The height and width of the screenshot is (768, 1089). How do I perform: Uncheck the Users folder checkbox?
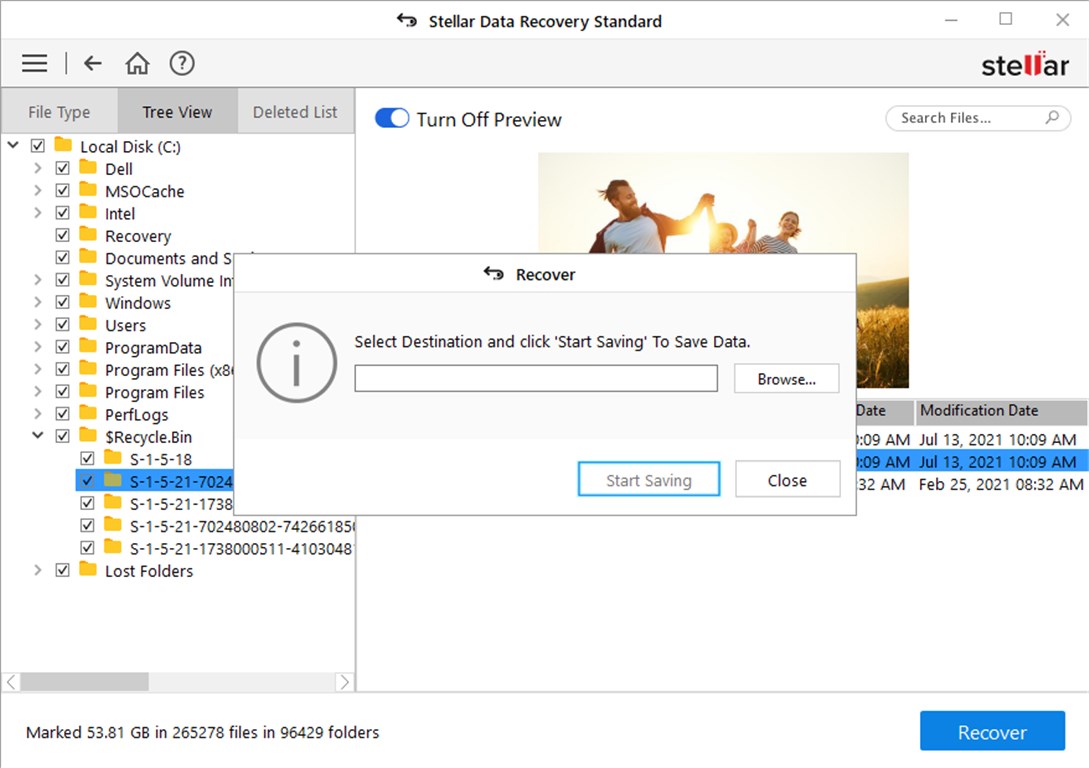point(63,324)
